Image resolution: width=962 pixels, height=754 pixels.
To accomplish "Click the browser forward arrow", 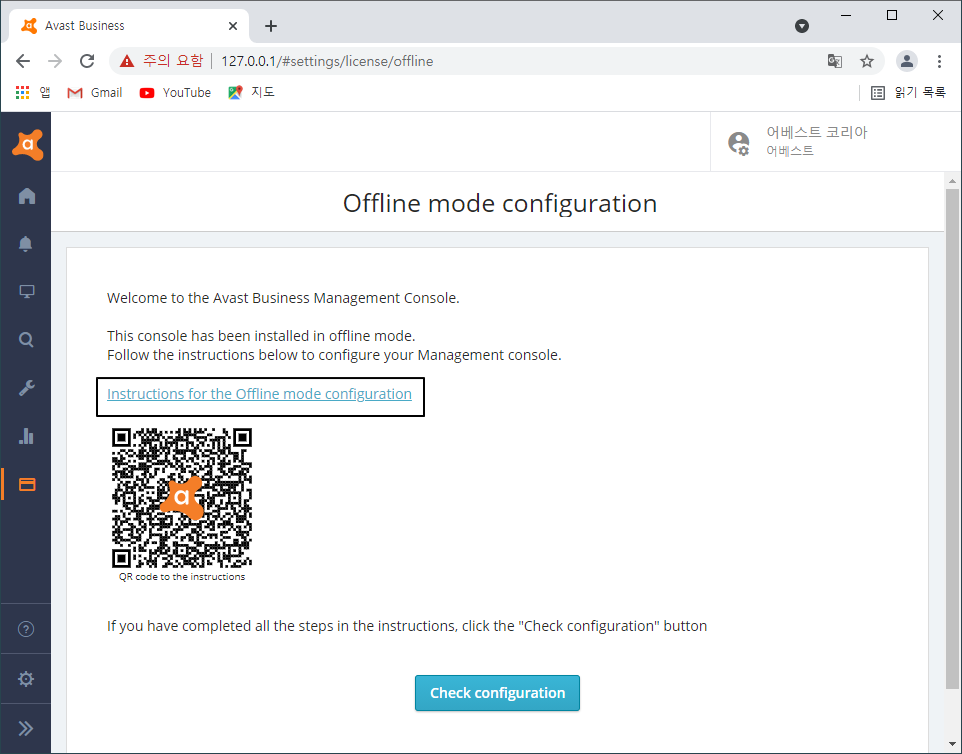I will pyautogui.click(x=55, y=61).
